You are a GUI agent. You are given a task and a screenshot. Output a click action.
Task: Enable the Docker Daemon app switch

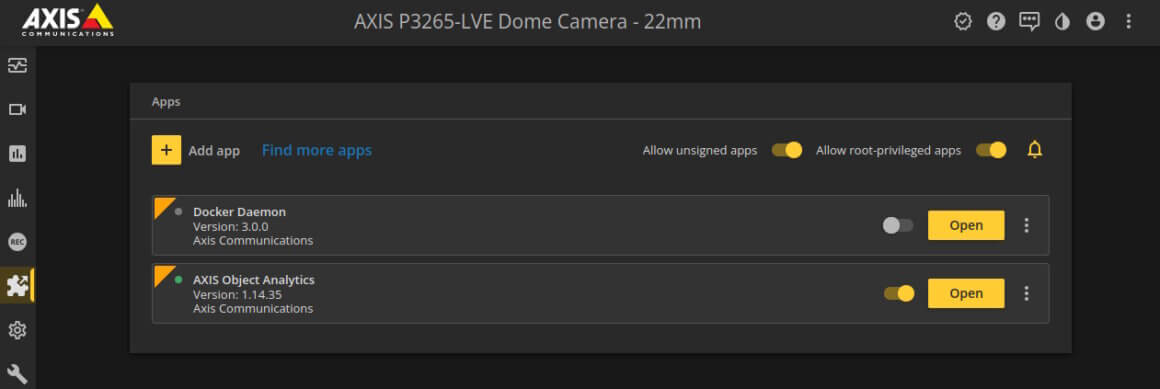click(898, 226)
